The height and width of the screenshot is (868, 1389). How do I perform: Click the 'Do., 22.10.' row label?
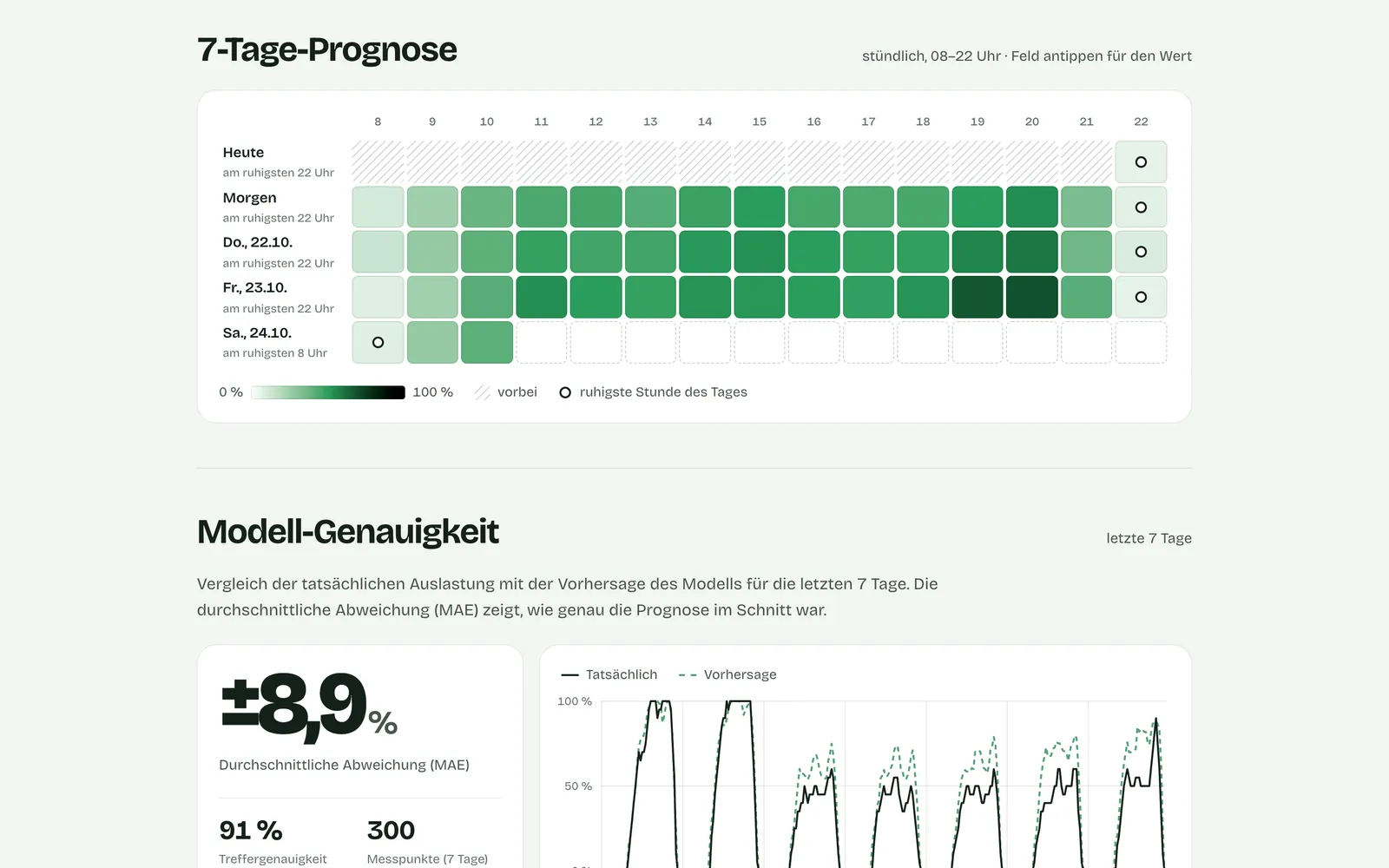click(258, 242)
